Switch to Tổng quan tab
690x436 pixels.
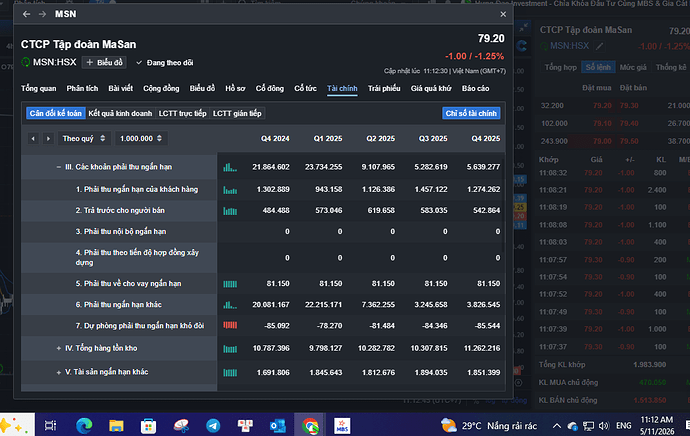pyautogui.click(x=39, y=88)
